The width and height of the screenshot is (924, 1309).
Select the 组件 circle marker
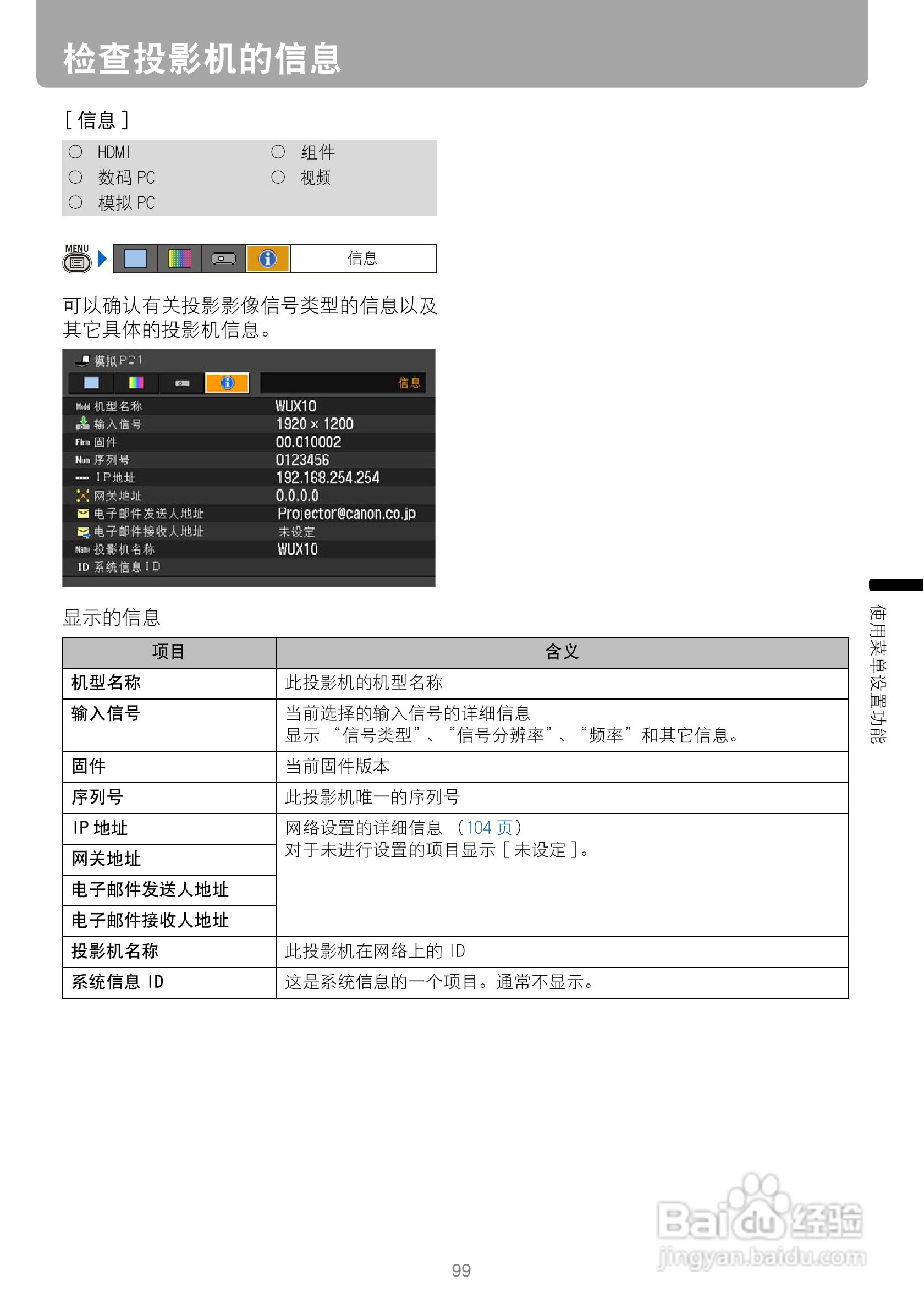coord(278,152)
